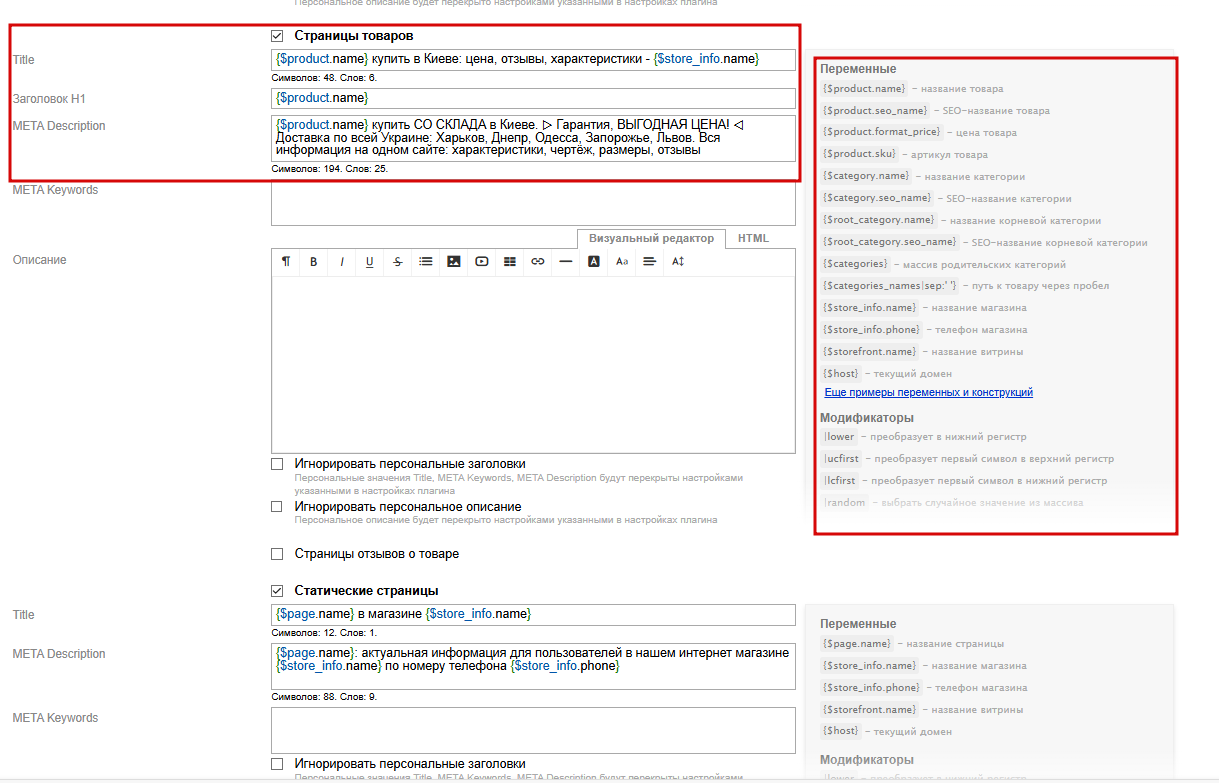Click {$host} in the product variables panel
Viewport: 1219px width, 783px height.
point(841,374)
